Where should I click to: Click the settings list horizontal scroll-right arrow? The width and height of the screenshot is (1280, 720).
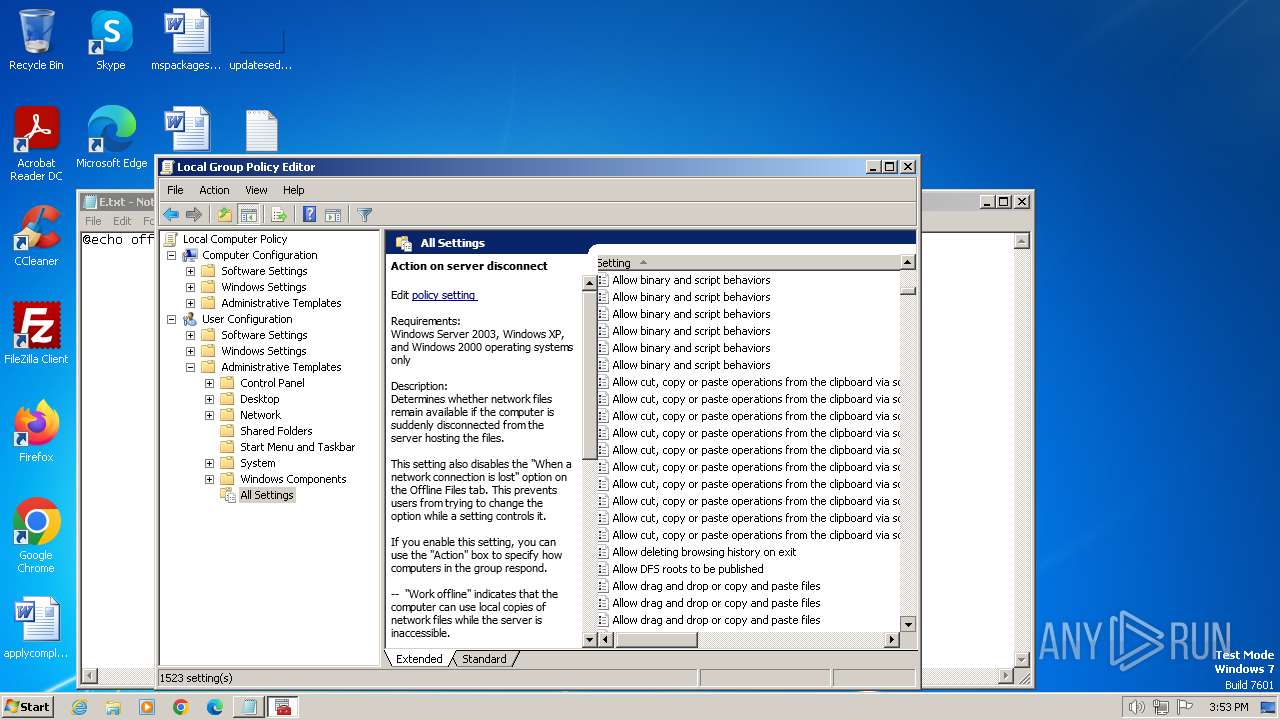click(891, 640)
